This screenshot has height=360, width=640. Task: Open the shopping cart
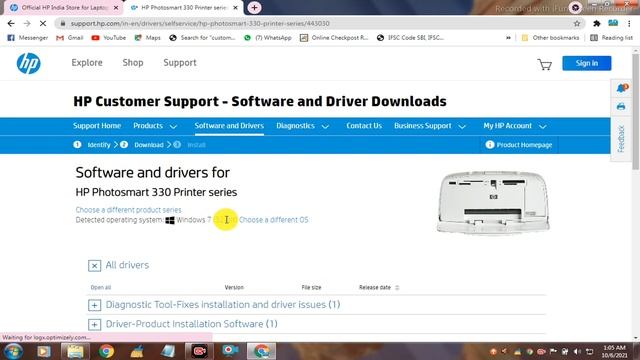tap(544, 64)
